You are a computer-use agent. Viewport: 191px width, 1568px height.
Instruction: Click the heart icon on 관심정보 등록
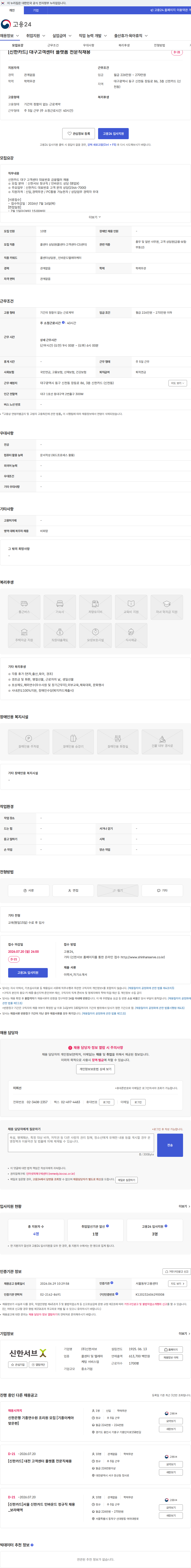click(x=70, y=133)
